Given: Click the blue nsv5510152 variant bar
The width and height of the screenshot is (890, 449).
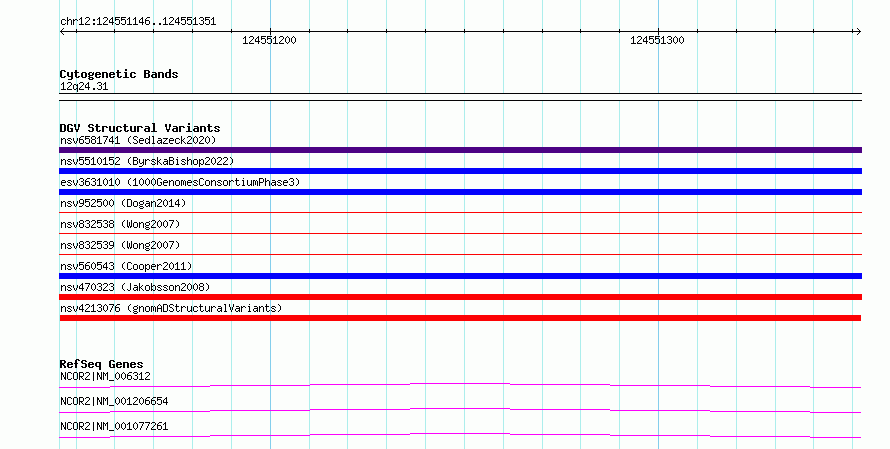Looking at the screenshot, I should pyautogui.click(x=460, y=171).
